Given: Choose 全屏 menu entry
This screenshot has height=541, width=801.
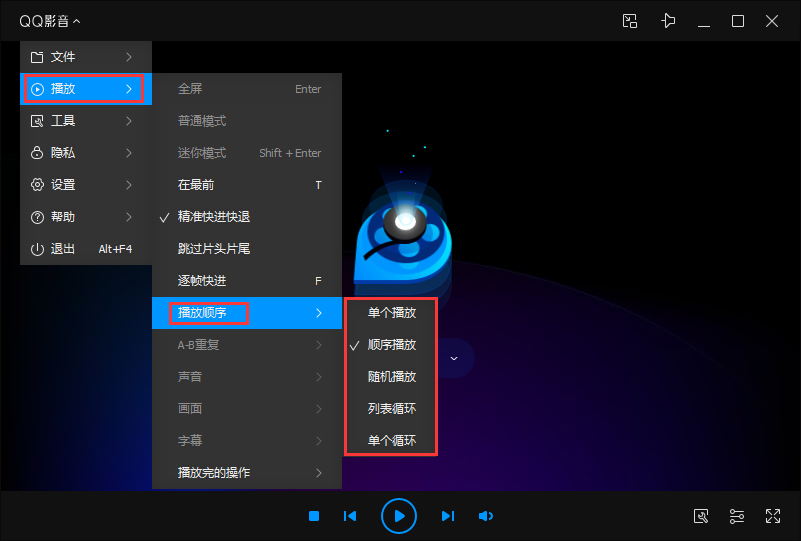Looking at the screenshot, I should pos(247,89).
